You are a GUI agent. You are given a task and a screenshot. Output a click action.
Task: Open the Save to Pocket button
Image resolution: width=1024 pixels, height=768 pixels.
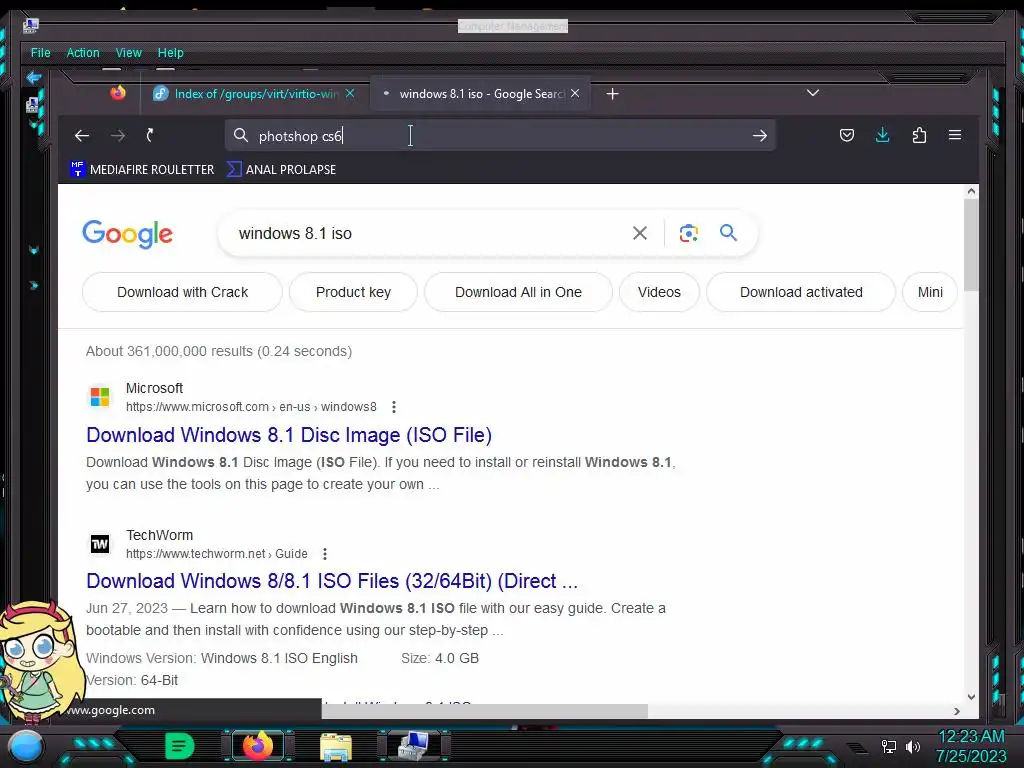(847, 135)
